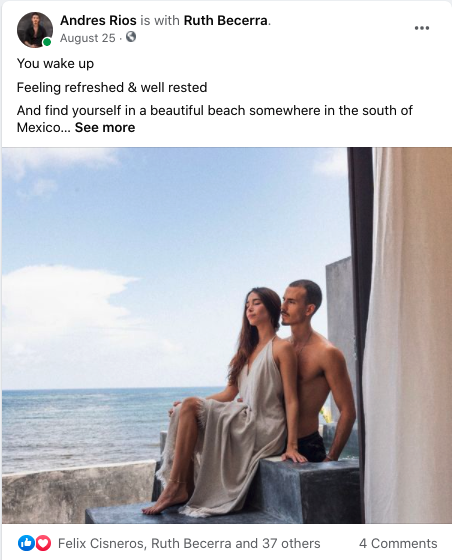Click the red heart Love reaction icon
452x560 pixels.
pos(44,543)
